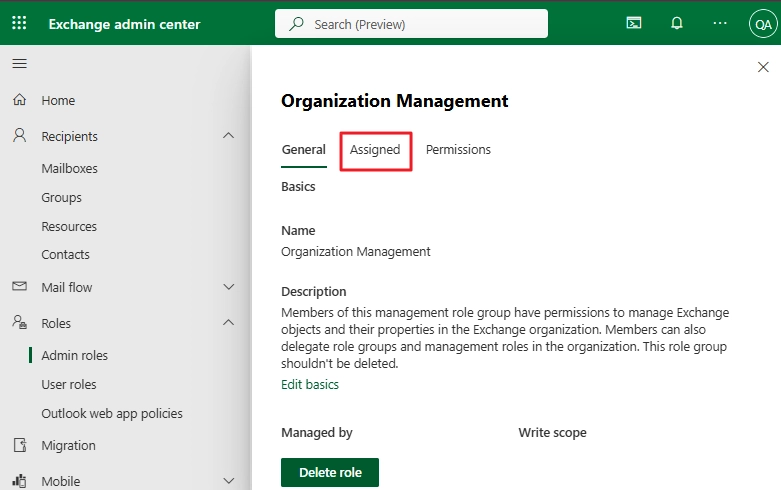This screenshot has height=490, width=781.
Task: Click the Delete role button
Action: coord(330,472)
